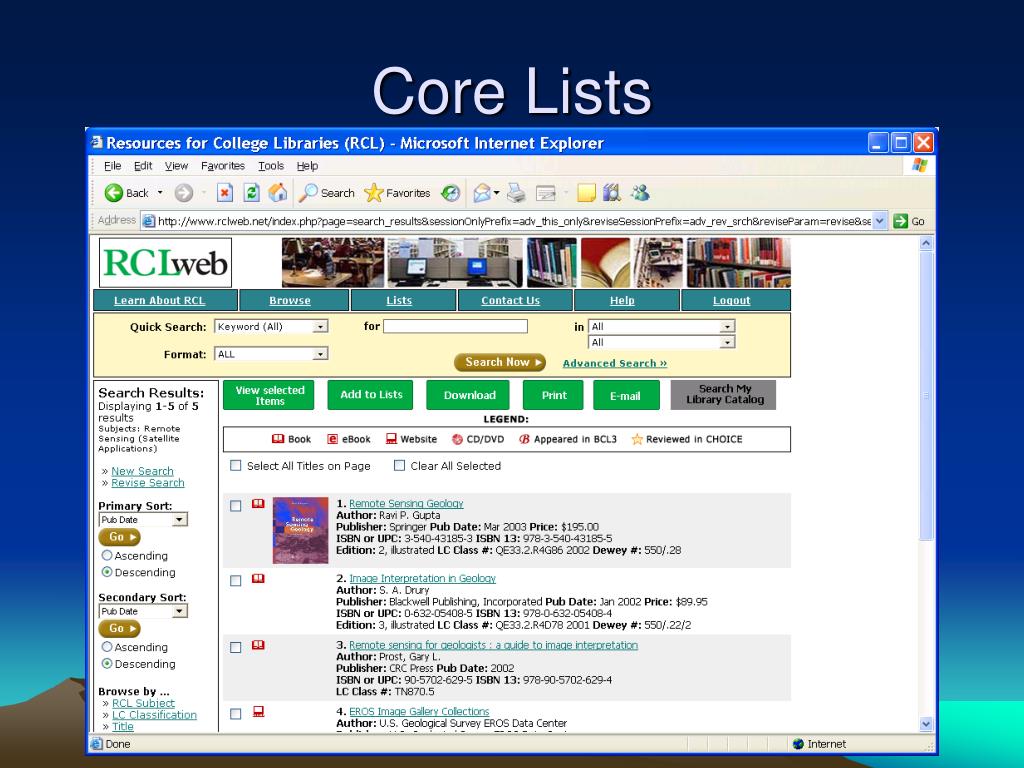Click the Search My Library Catalog button
Screen dimensions: 1024x768
point(723,395)
